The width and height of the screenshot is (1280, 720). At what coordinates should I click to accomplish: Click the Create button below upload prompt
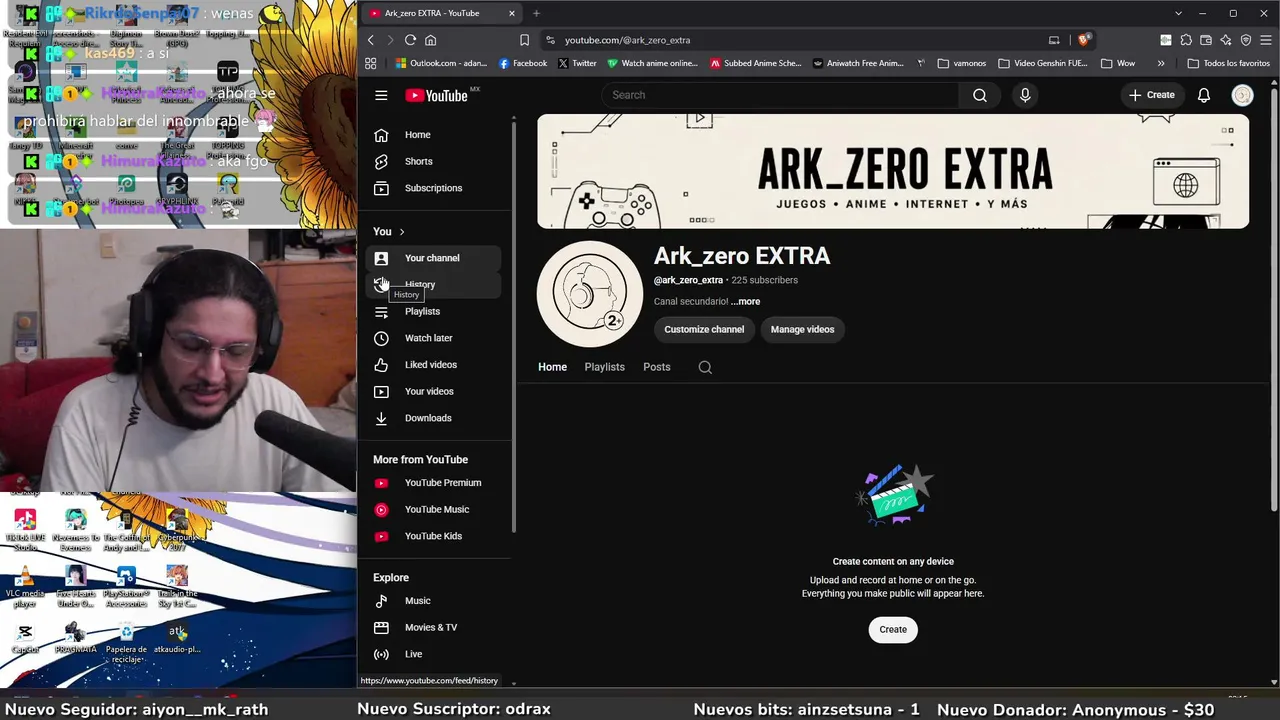[x=893, y=629]
